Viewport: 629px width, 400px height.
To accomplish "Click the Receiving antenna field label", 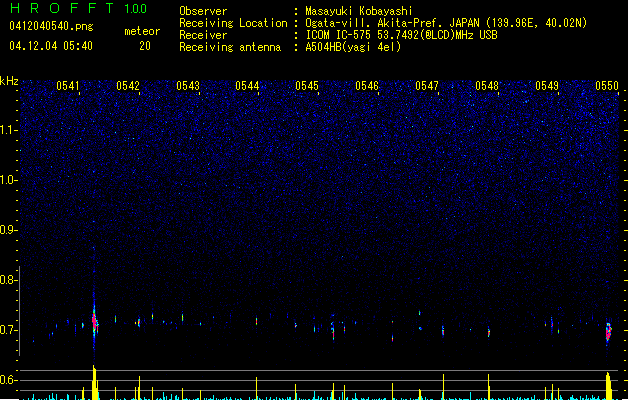I will (x=230, y=47).
